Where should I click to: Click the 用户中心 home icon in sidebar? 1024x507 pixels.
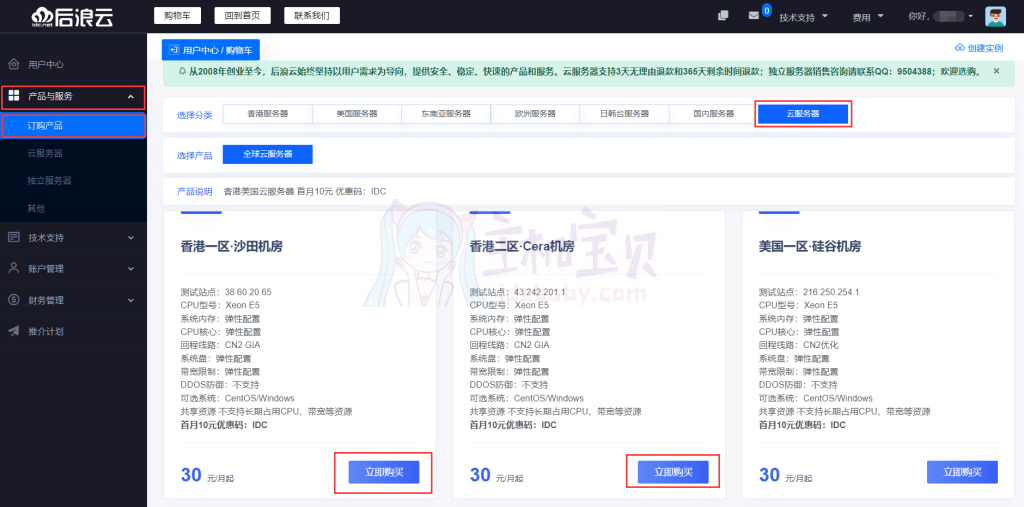click(14, 64)
